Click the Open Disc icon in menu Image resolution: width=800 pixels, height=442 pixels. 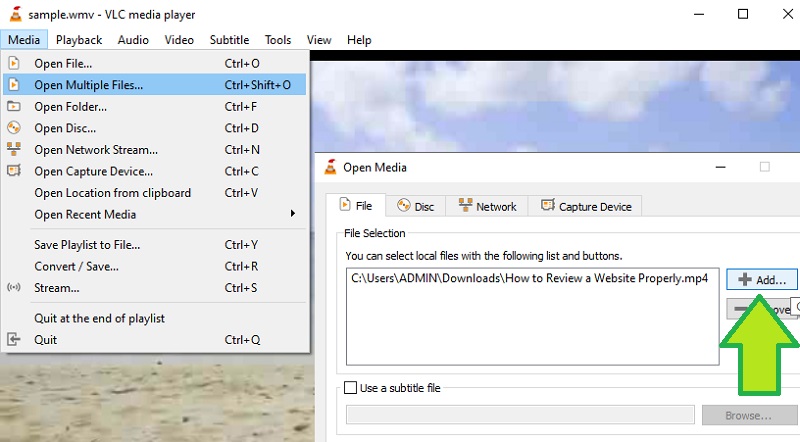coord(14,128)
